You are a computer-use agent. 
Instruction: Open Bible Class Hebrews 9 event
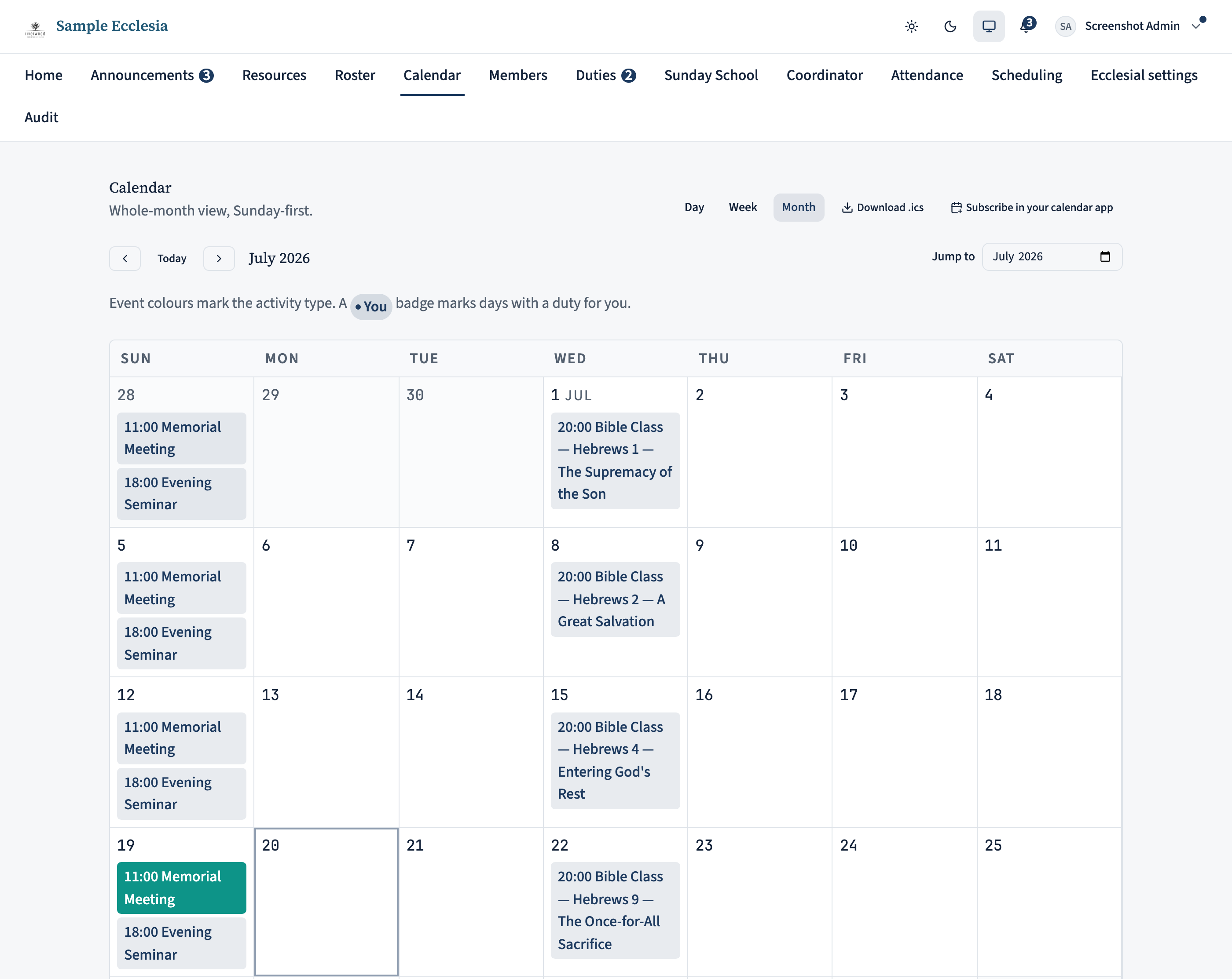[x=615, y=910]
